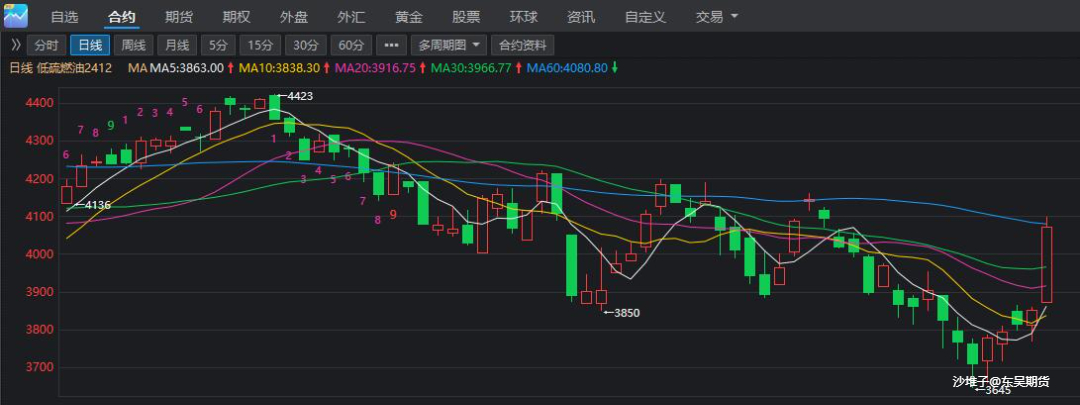Image resolution: width=1080 pixels, height=405 pixels.
Task: Click the 3800 price axis label
Action: [x=39, y=329]
